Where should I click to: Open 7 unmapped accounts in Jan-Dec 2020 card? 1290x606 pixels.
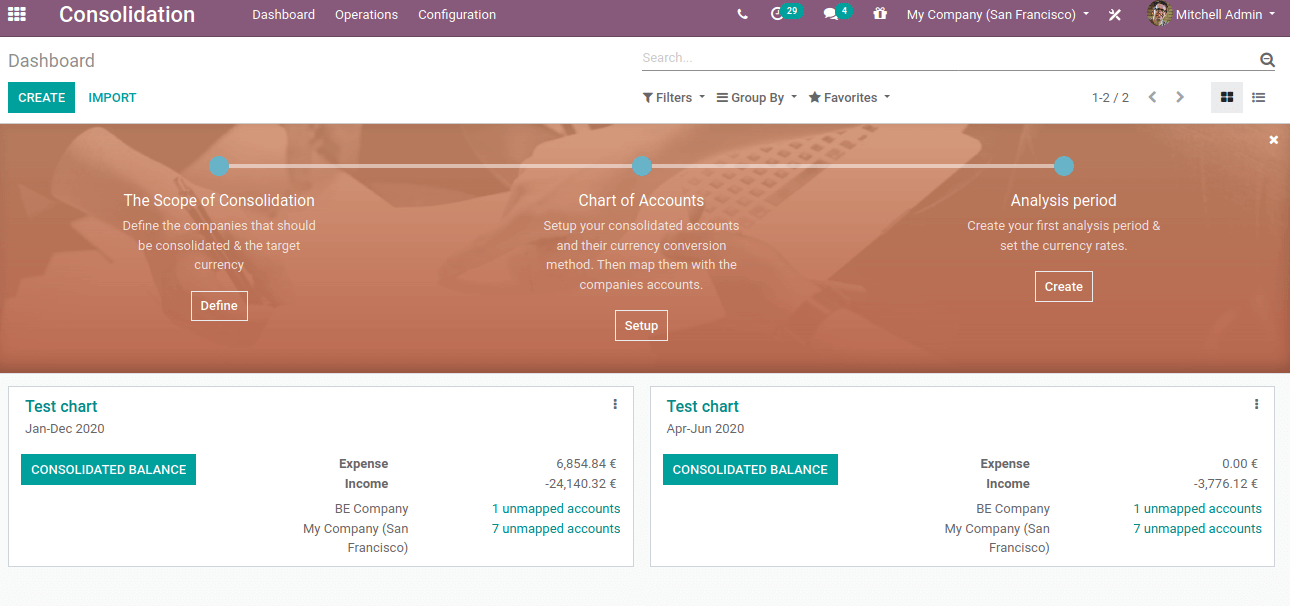pyautogui.click(x=556, y=529)
